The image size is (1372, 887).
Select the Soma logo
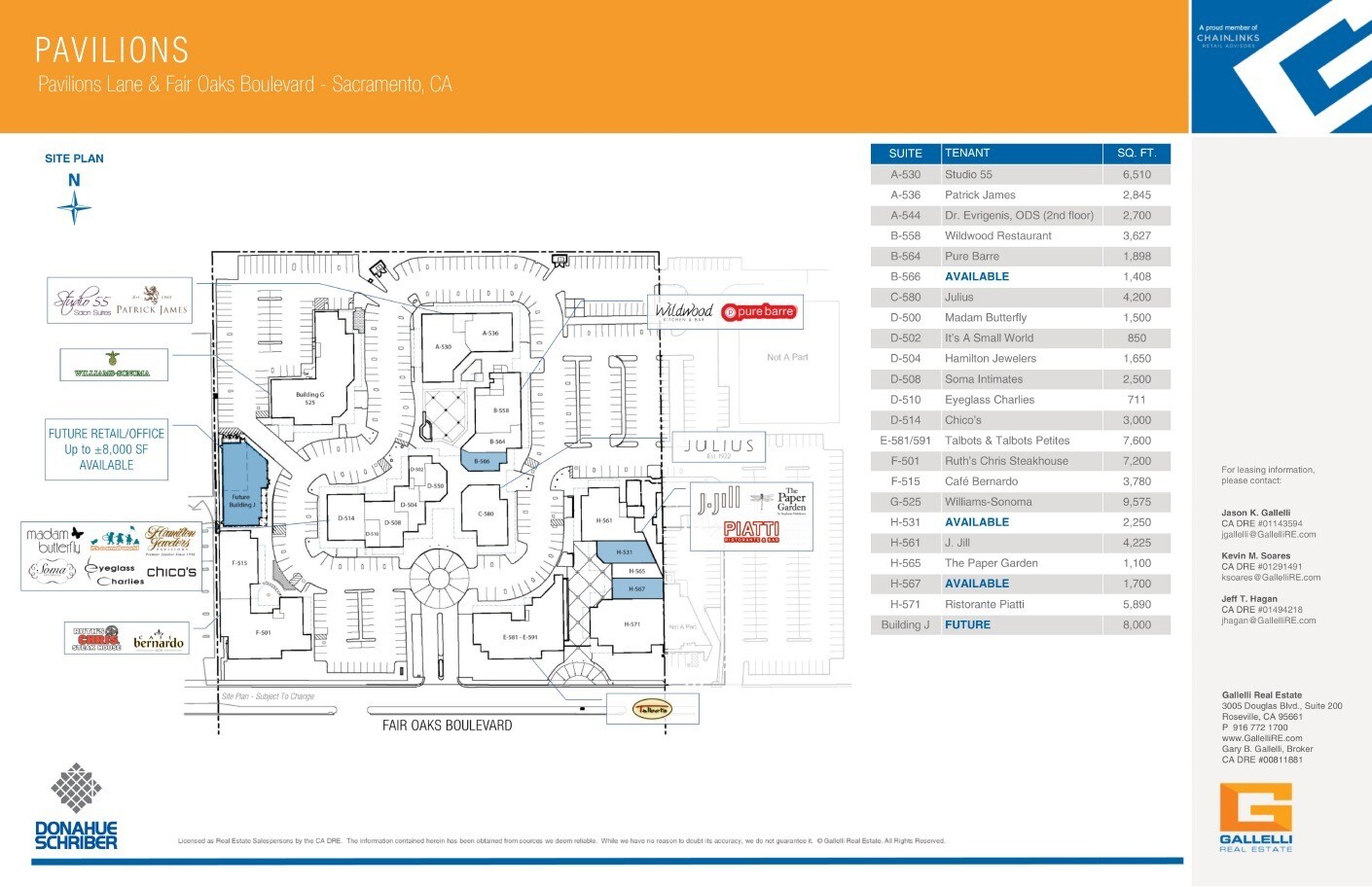click(x=53, y=571)
